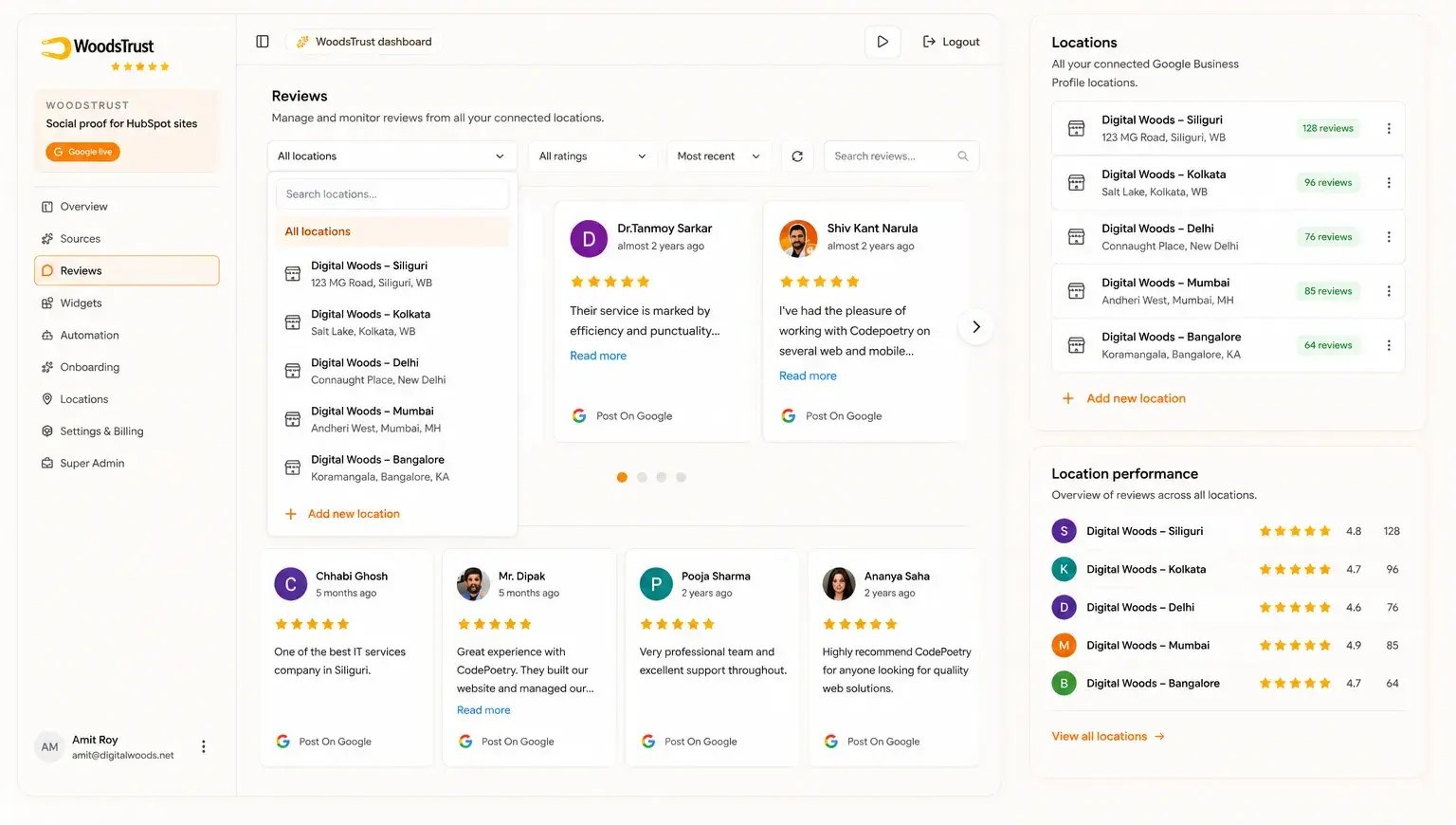Toggle the sidebar panel icon
This screenshot has width=1456, height=825.
click(x=263, y=42)
